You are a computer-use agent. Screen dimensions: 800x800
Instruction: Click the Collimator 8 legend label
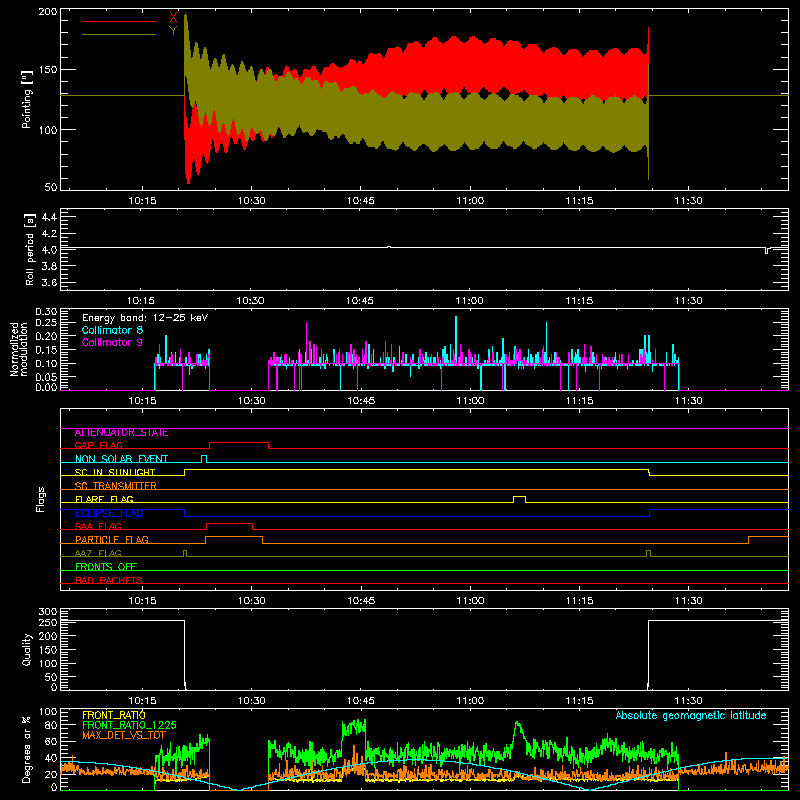coord(112,330)
